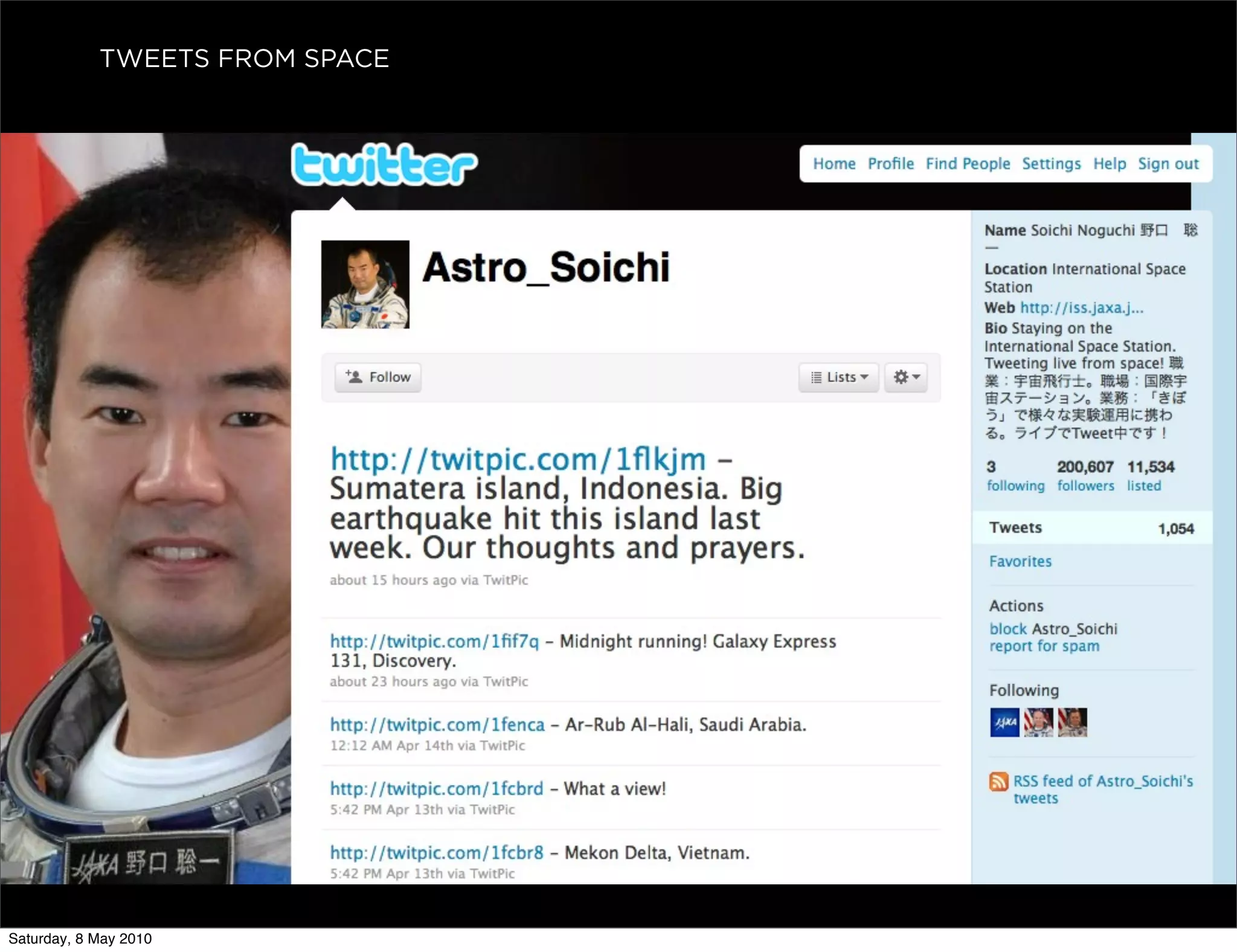Click Sign out in navigation

pos(1168,164)
